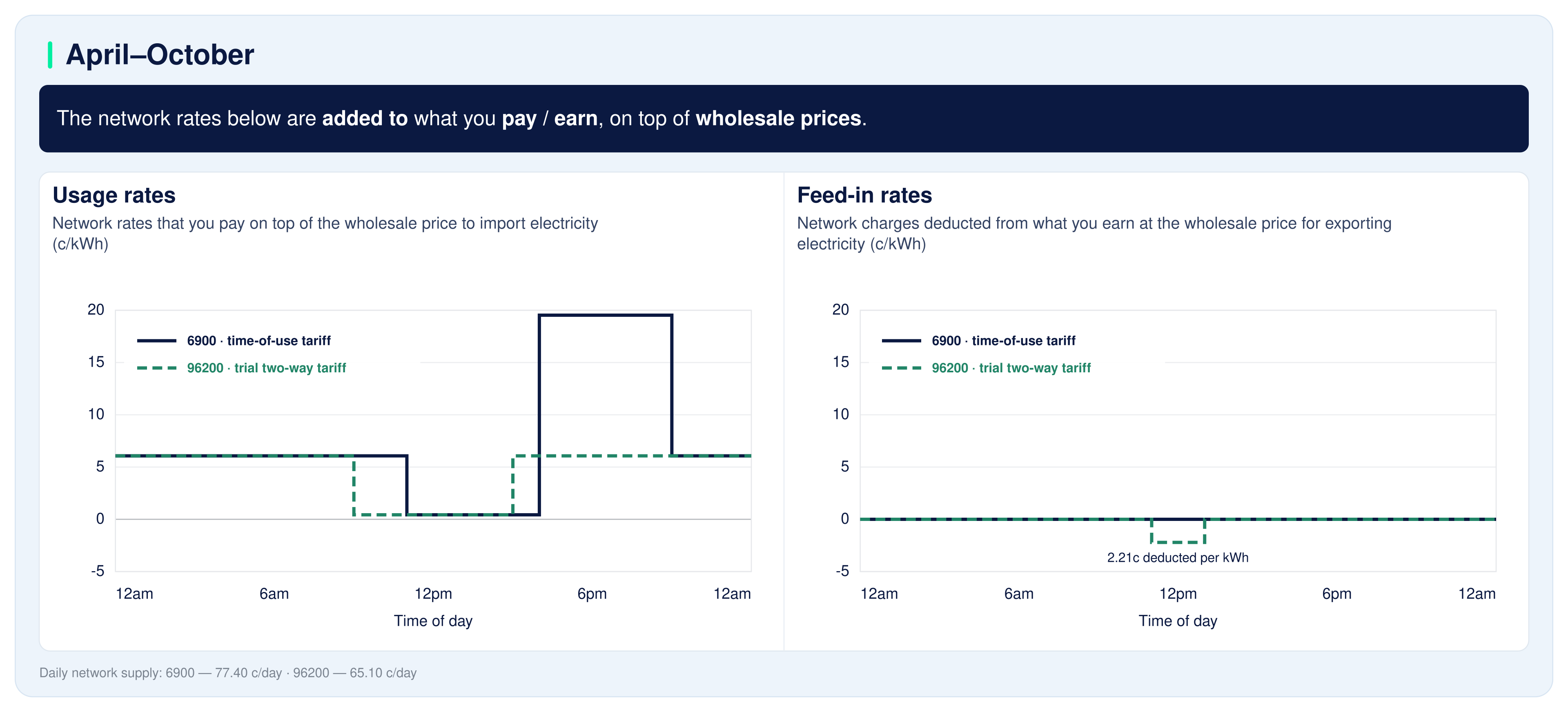Toggle 96200 trial two-way tariff label in Feed-in chart

[x=1011, y=368]
